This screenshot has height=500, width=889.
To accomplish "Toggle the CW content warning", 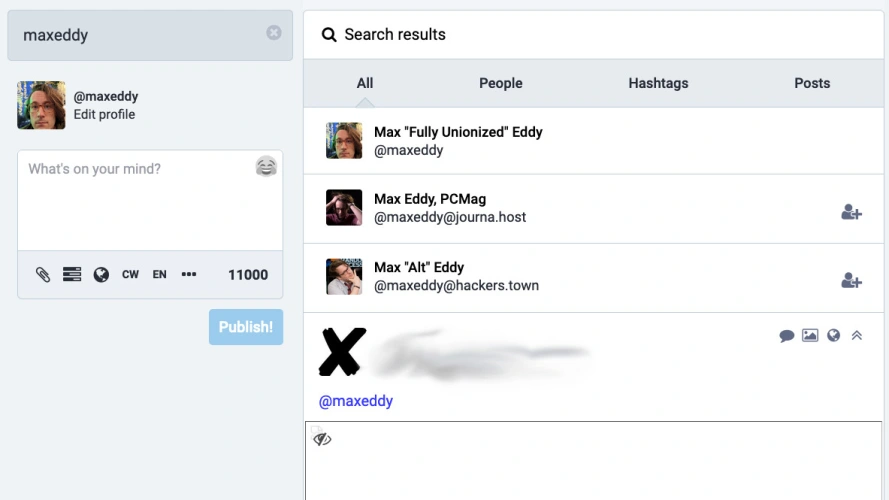I will tap(130, 275).
